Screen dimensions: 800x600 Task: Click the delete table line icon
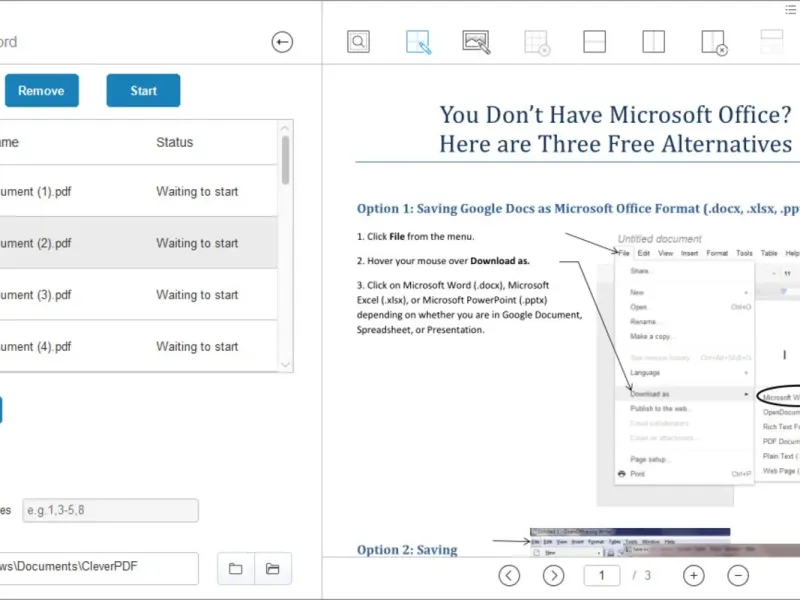714,42
